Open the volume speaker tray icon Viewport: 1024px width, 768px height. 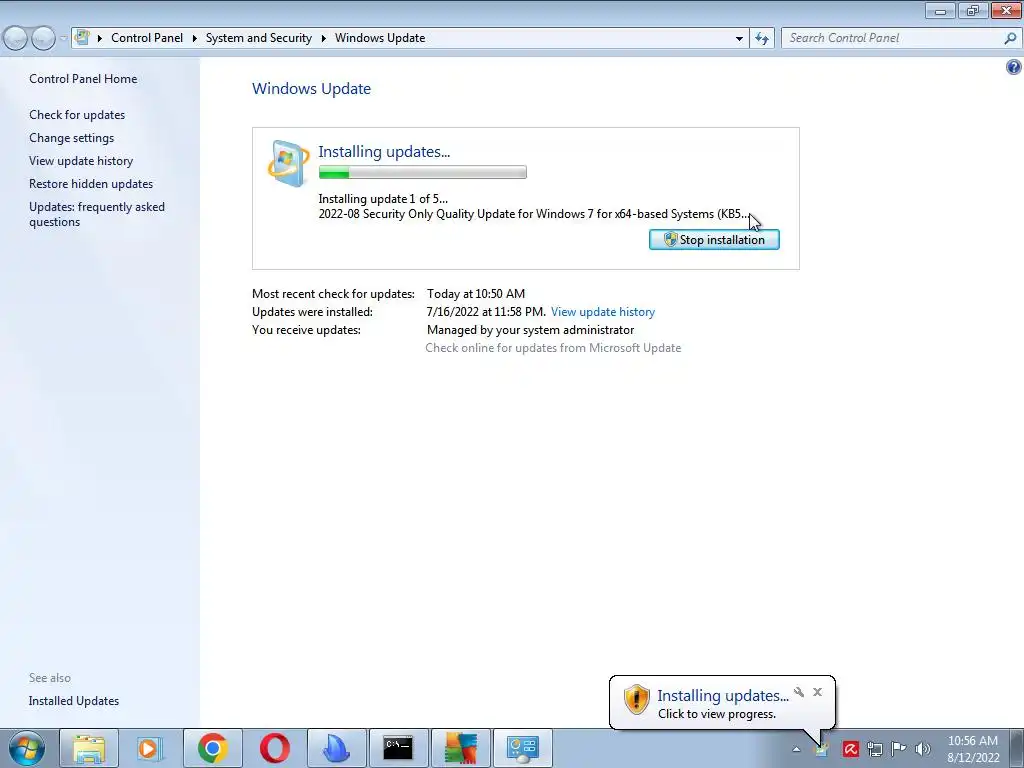(x=923, y=749)
